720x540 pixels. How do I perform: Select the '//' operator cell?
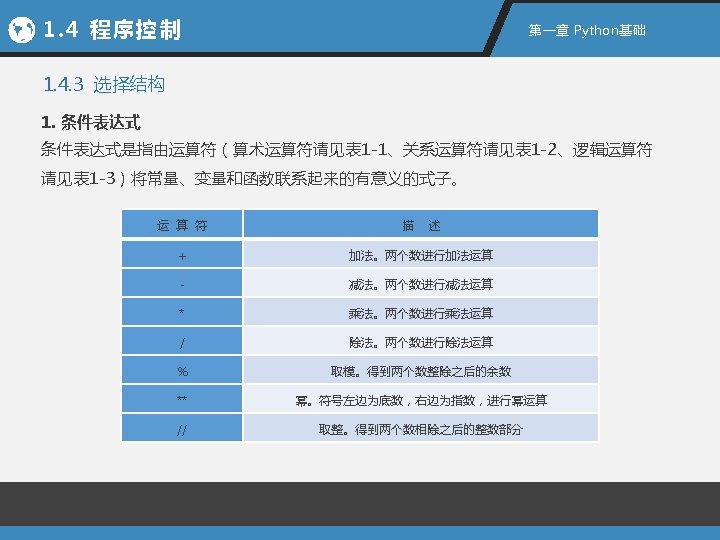click(182, 428)
